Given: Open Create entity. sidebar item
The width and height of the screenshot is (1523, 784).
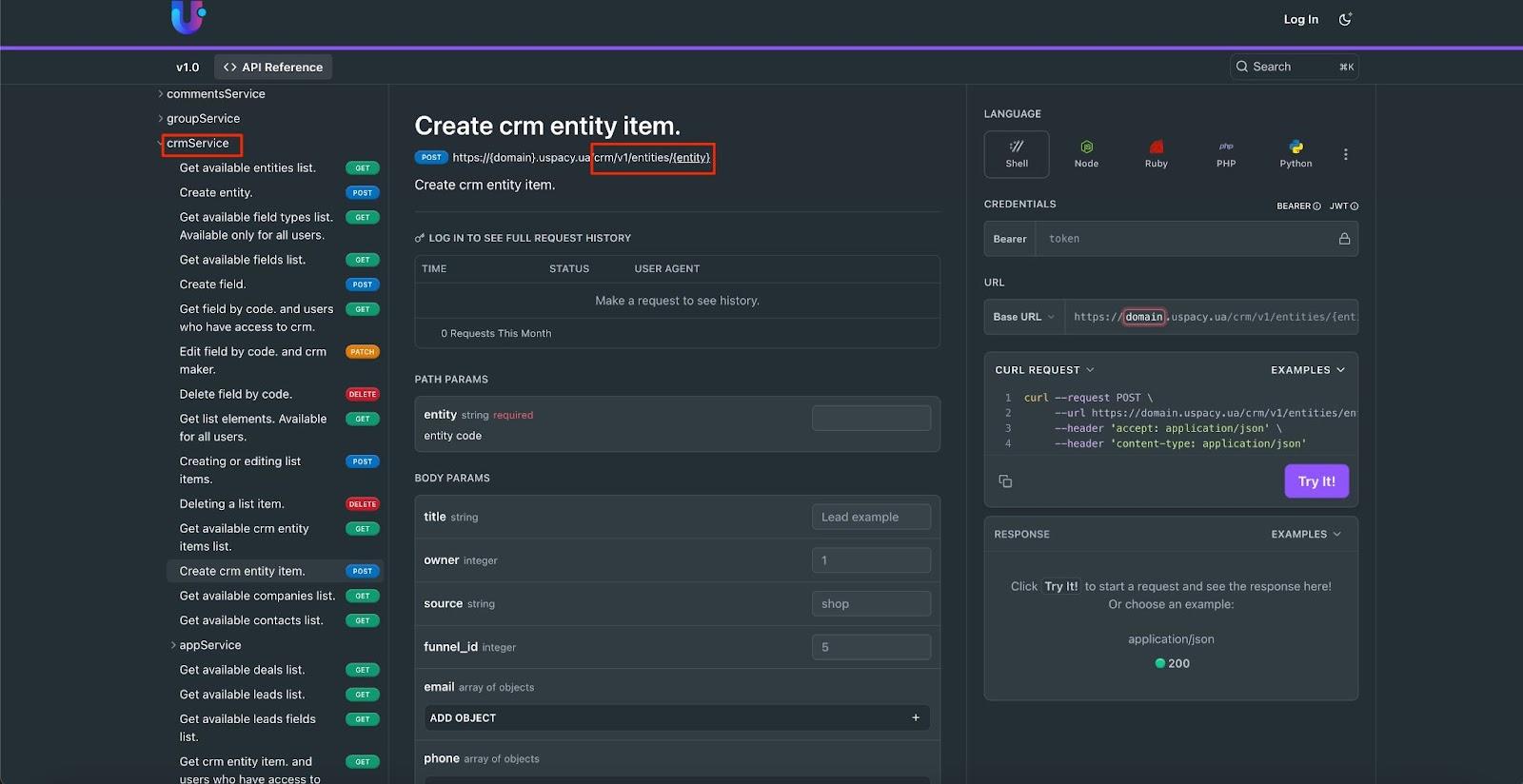Looking at the screenshot, I should pos(216,192).
